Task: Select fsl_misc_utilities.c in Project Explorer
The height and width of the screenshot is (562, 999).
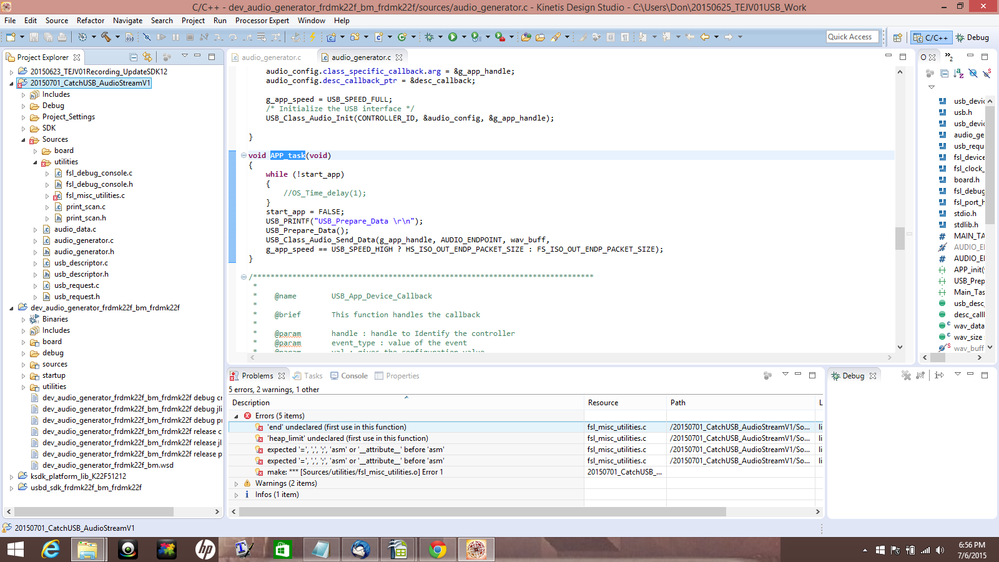Action: point(95,196)
